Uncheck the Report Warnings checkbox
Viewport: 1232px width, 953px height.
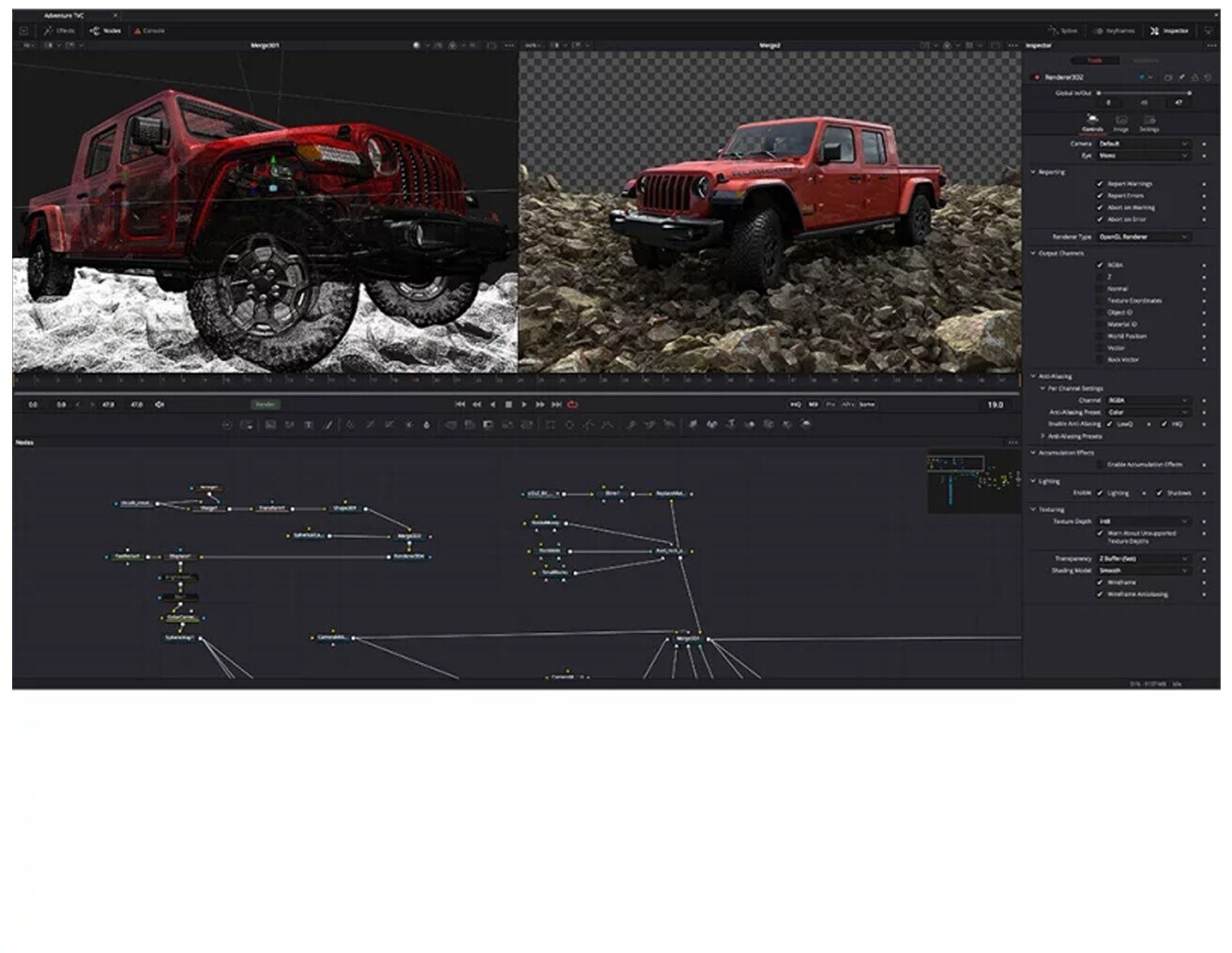[1100, 184]
